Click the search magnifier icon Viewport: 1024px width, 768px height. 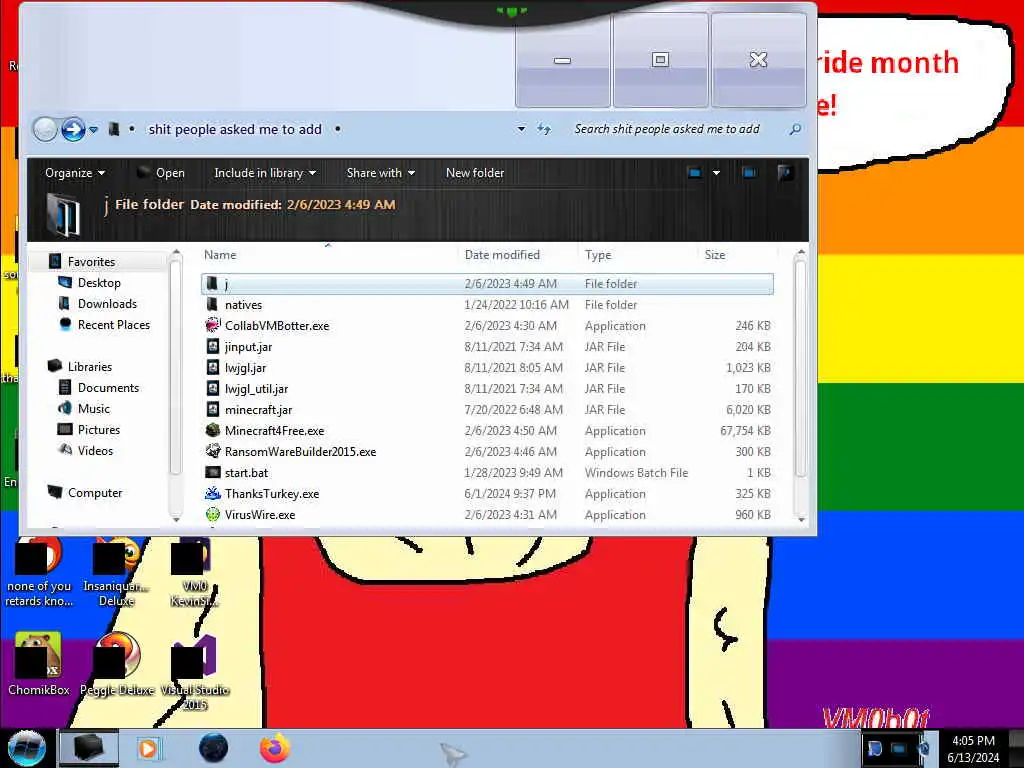(795, 129)
